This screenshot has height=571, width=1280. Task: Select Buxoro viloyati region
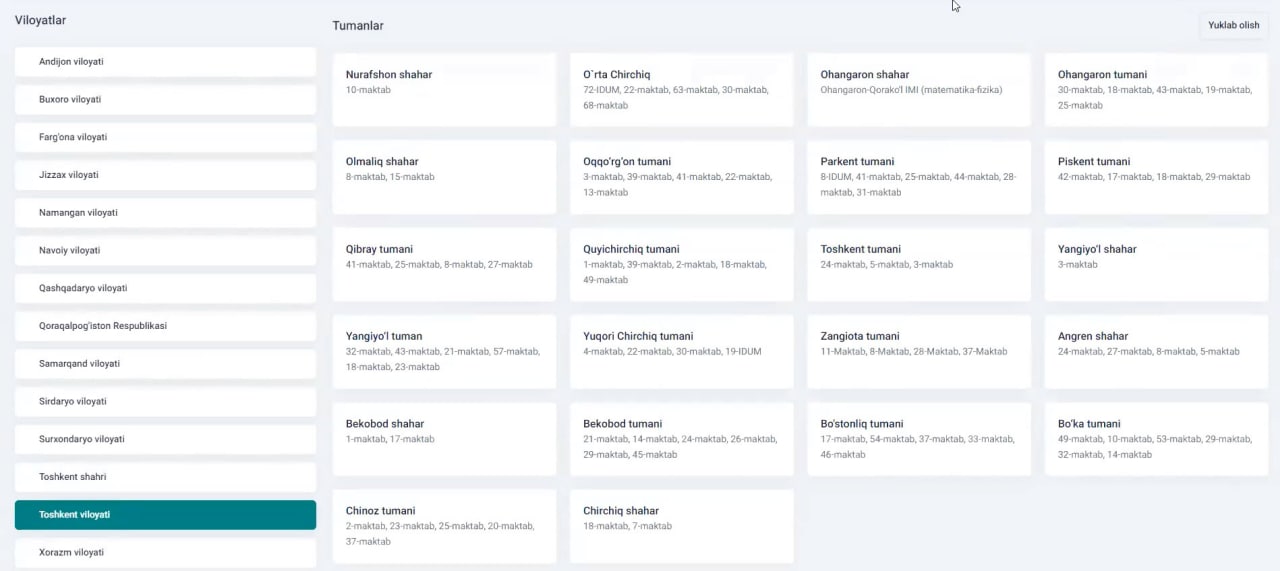tap(165, 100)
